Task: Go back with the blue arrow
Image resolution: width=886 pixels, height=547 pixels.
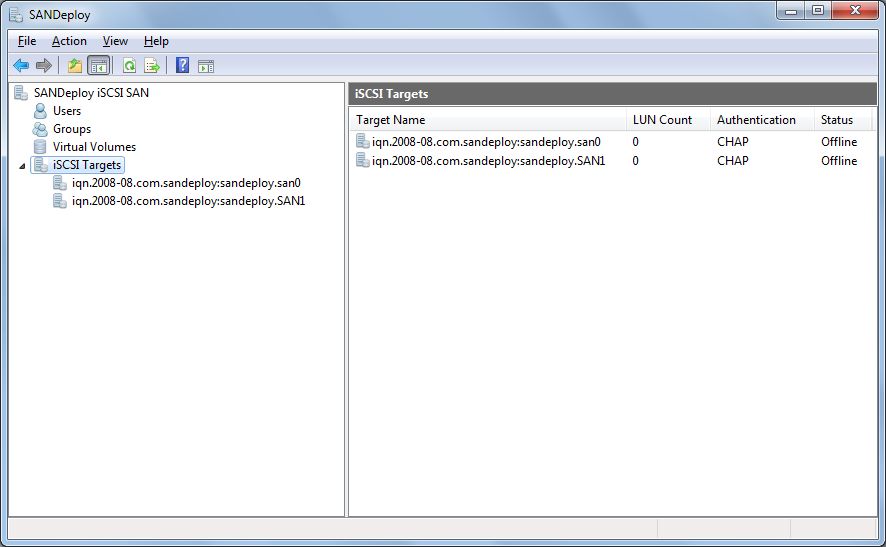Action: pyautogui.click(x=21, y=66)
